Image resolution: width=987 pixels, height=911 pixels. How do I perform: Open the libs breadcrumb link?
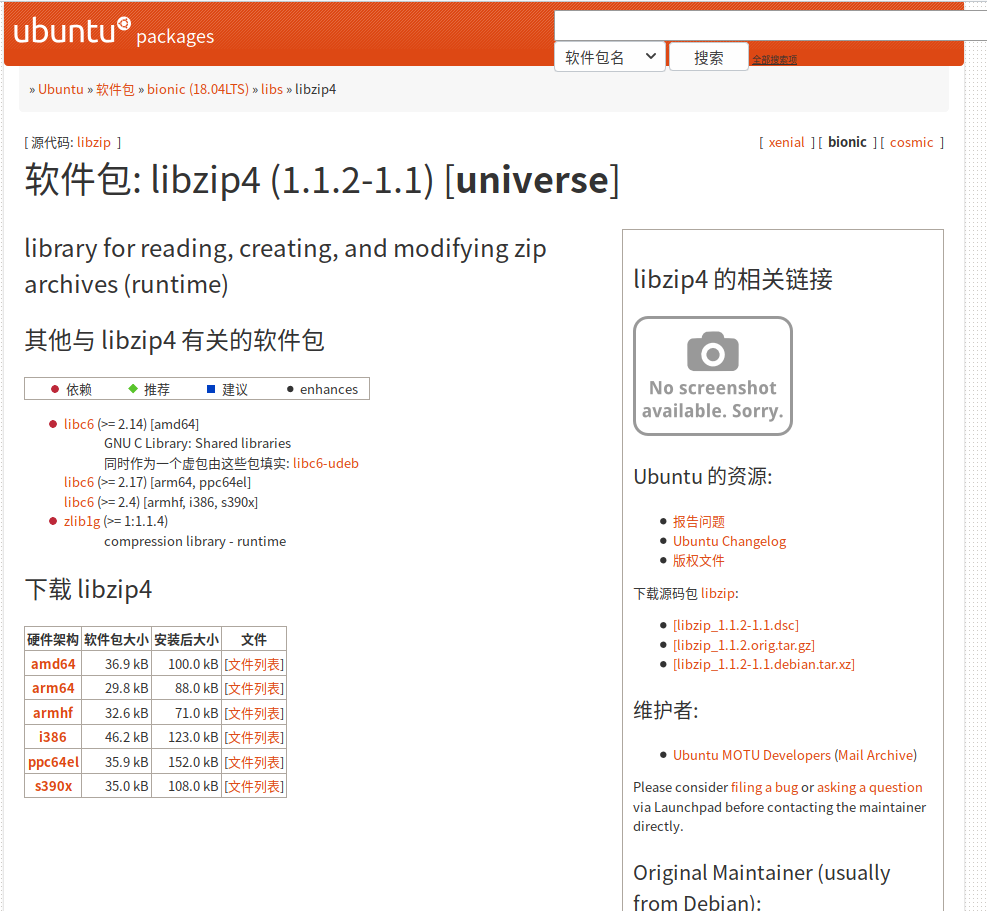271,89
